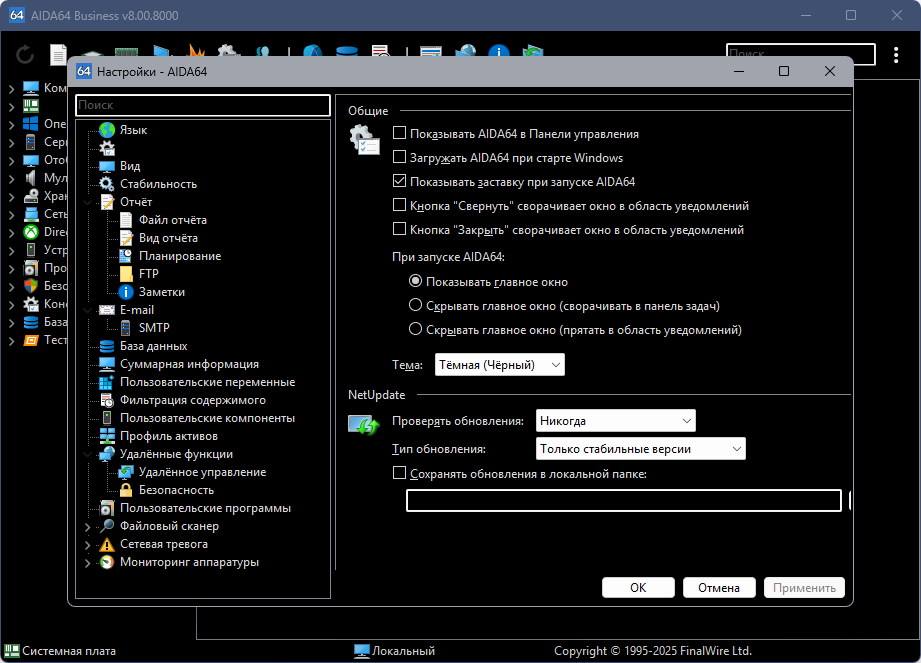
Task: Open Профиль активов settings page
Action: [x=169, y=436]
